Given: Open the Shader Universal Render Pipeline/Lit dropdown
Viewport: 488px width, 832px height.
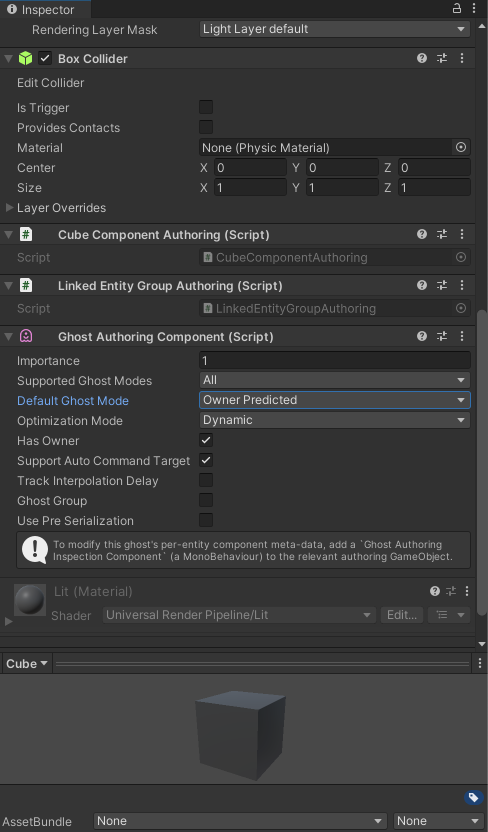Looking at the screenshot, I should (239, 615).
